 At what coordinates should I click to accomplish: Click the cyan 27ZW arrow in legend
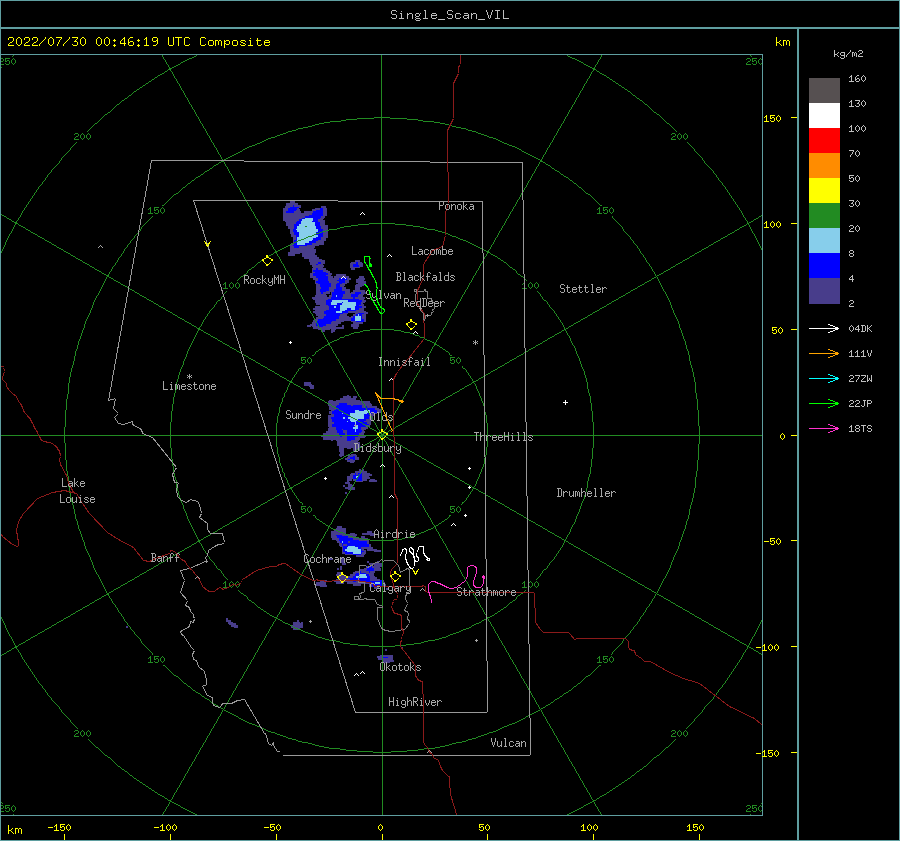[824, 378]
